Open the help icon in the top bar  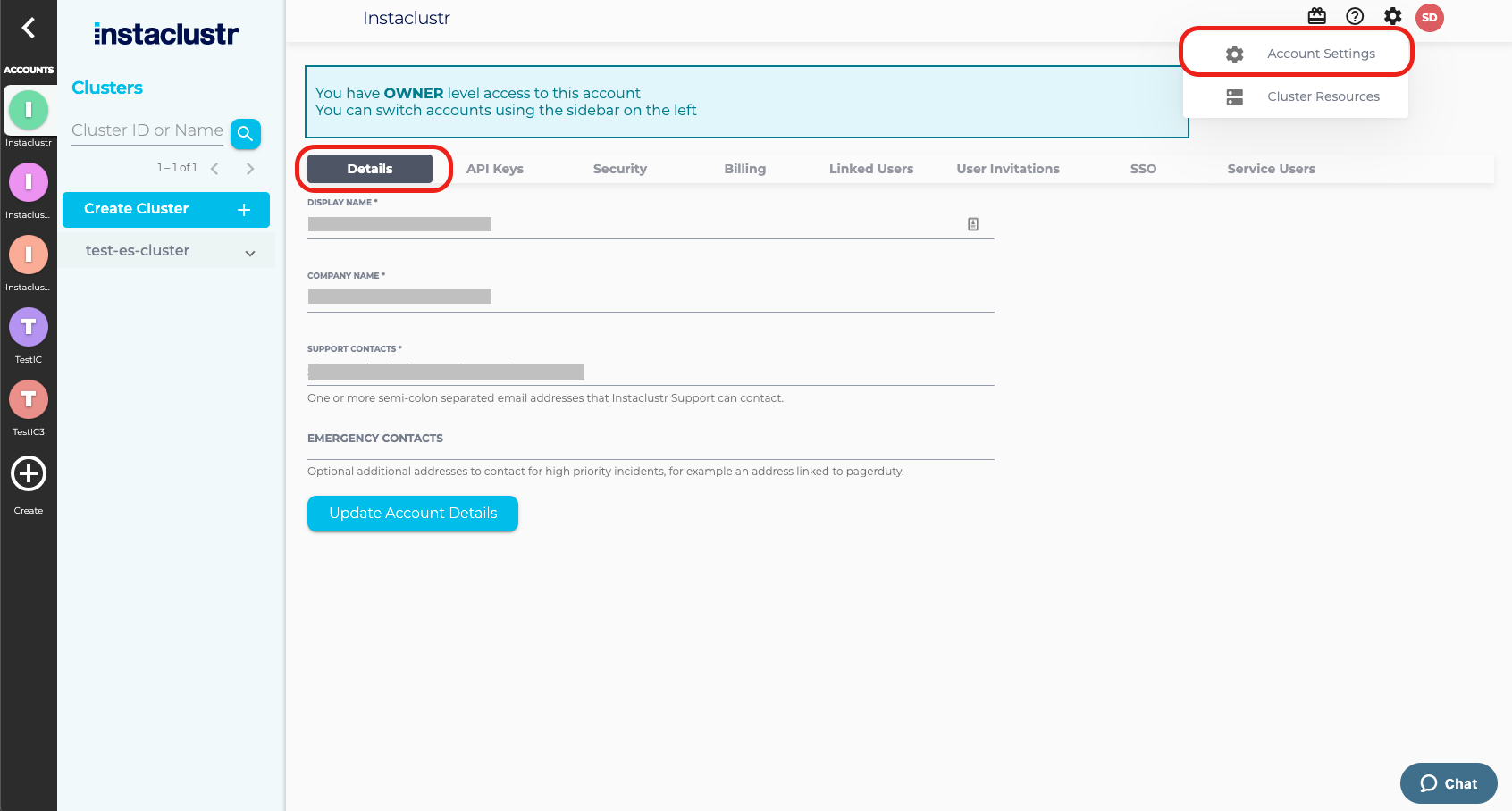1355,16
